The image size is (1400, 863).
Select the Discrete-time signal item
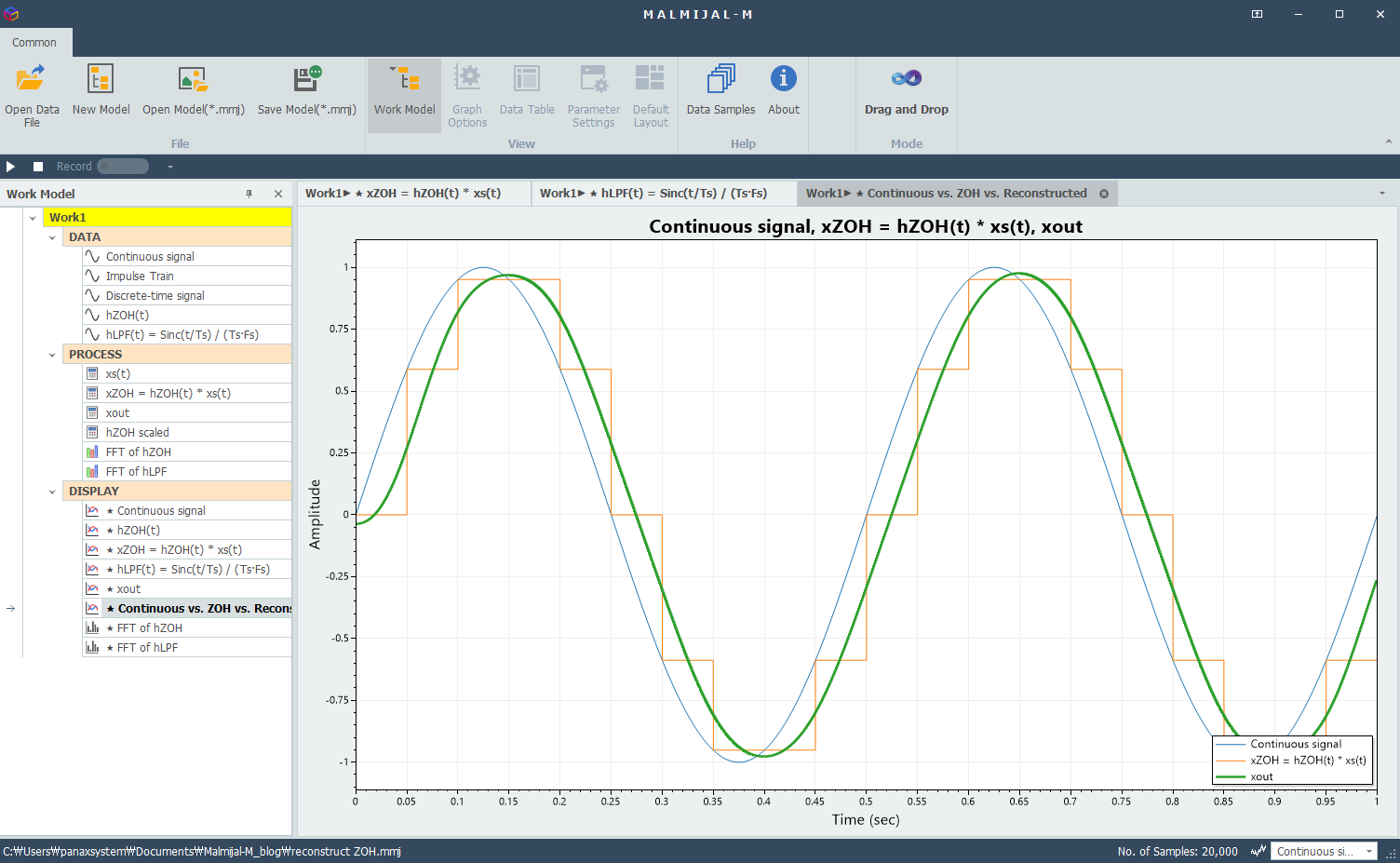coord(186,296)
